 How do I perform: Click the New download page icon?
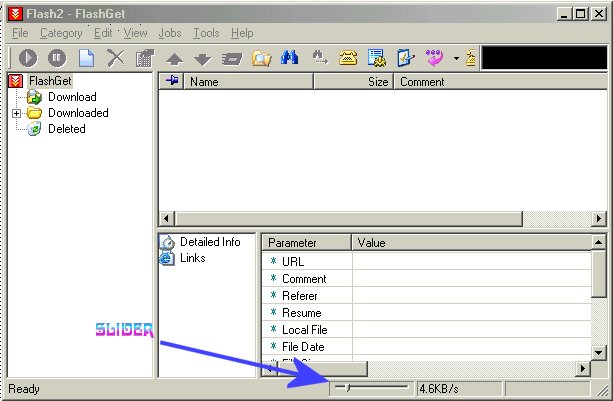(x=87, y=58)
